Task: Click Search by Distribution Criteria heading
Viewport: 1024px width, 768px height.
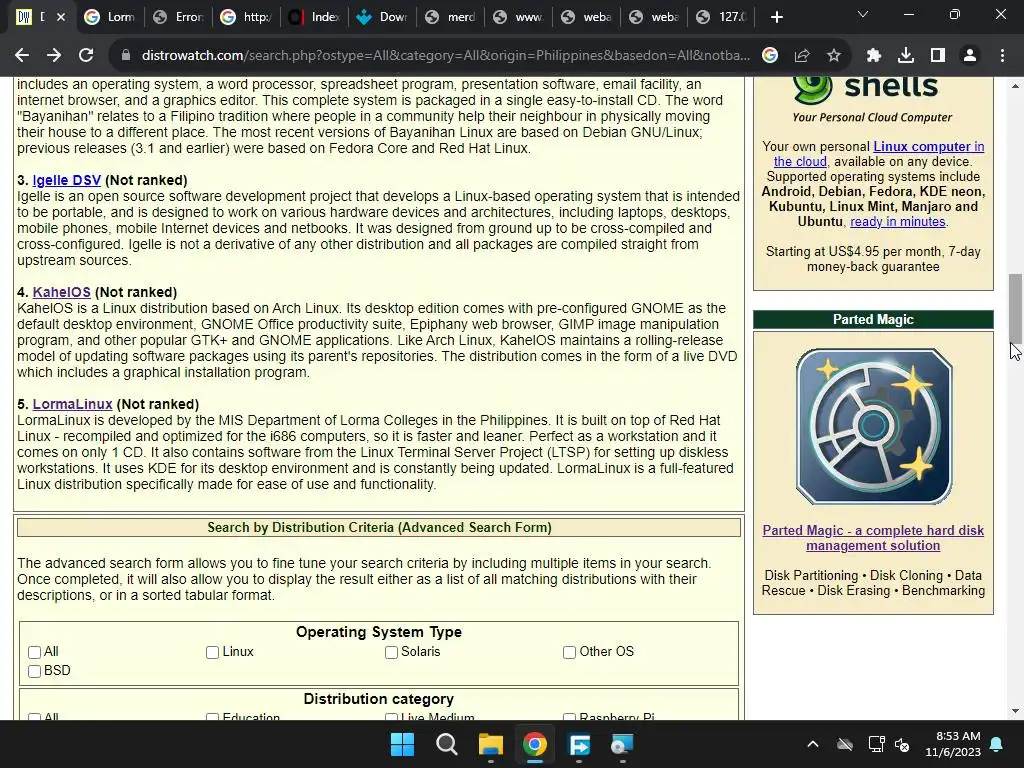Action: coord(379,528)
